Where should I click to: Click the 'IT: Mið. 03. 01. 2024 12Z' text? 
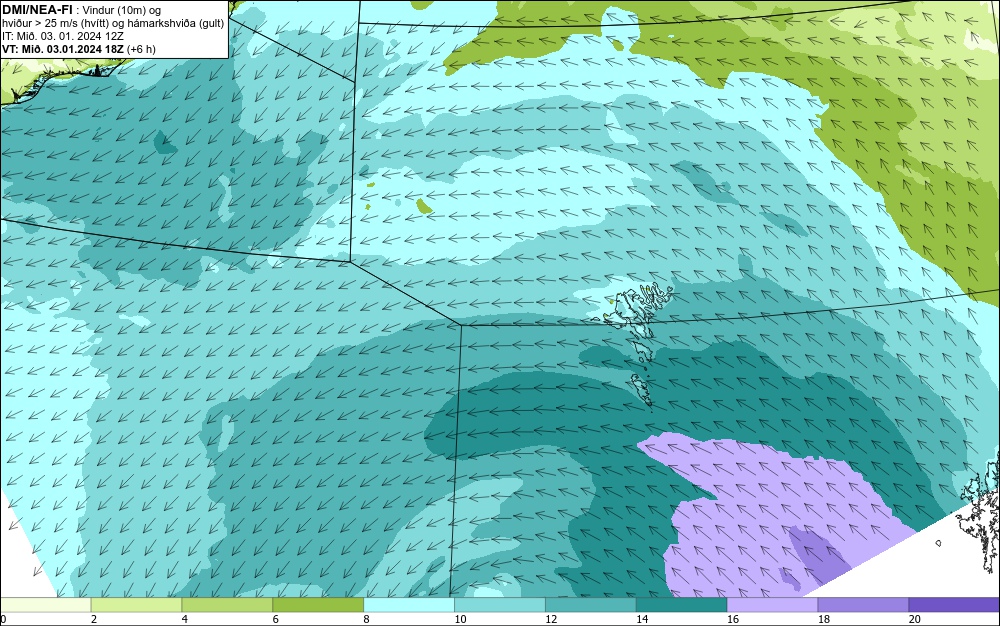62,36
